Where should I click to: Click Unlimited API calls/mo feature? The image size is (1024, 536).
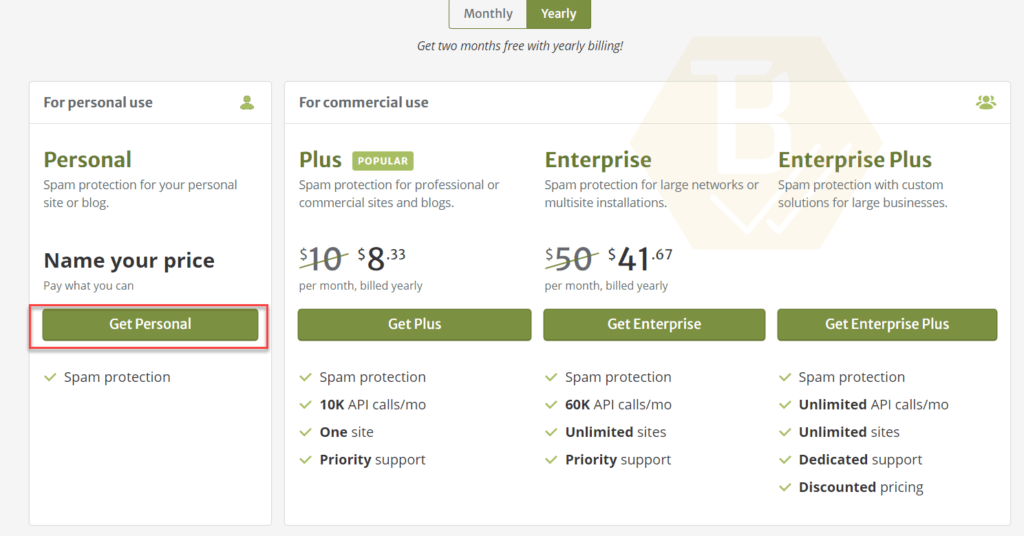874,405
